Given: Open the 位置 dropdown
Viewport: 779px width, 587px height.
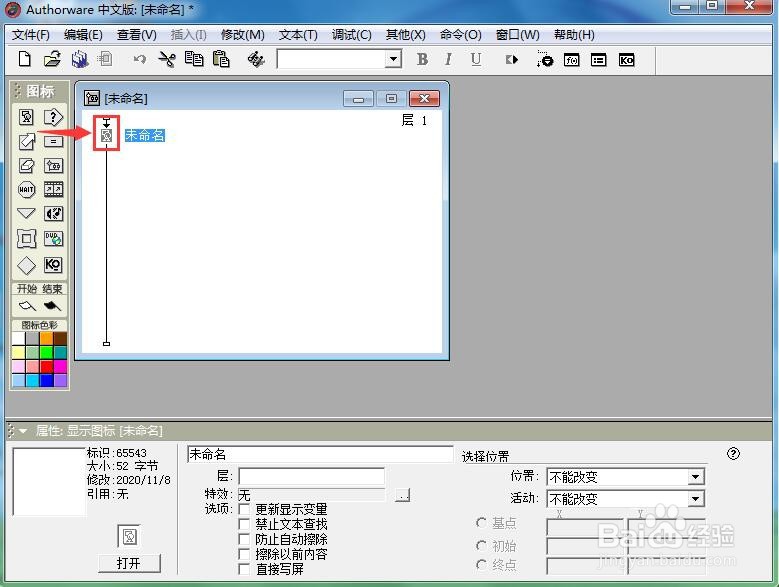Looking at the screenshot, I should point(696,477).
